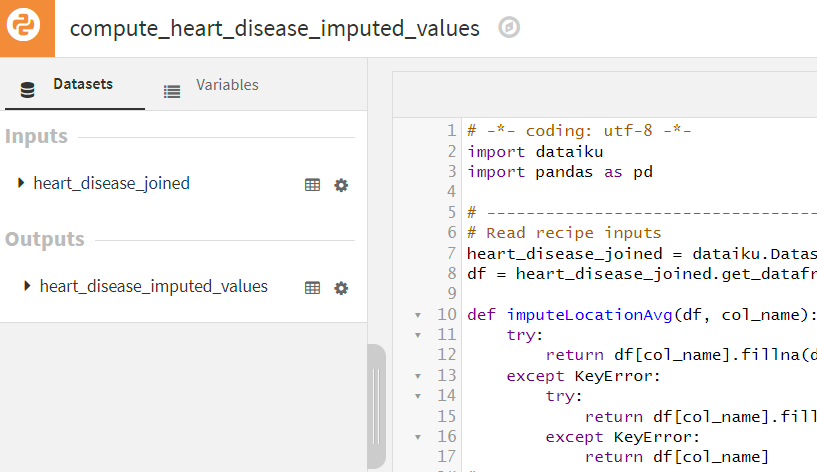The width and height of the screenshot is (817, 472).
Task: Click the 'import pandas as pd' line
Action: click(560, 172)
